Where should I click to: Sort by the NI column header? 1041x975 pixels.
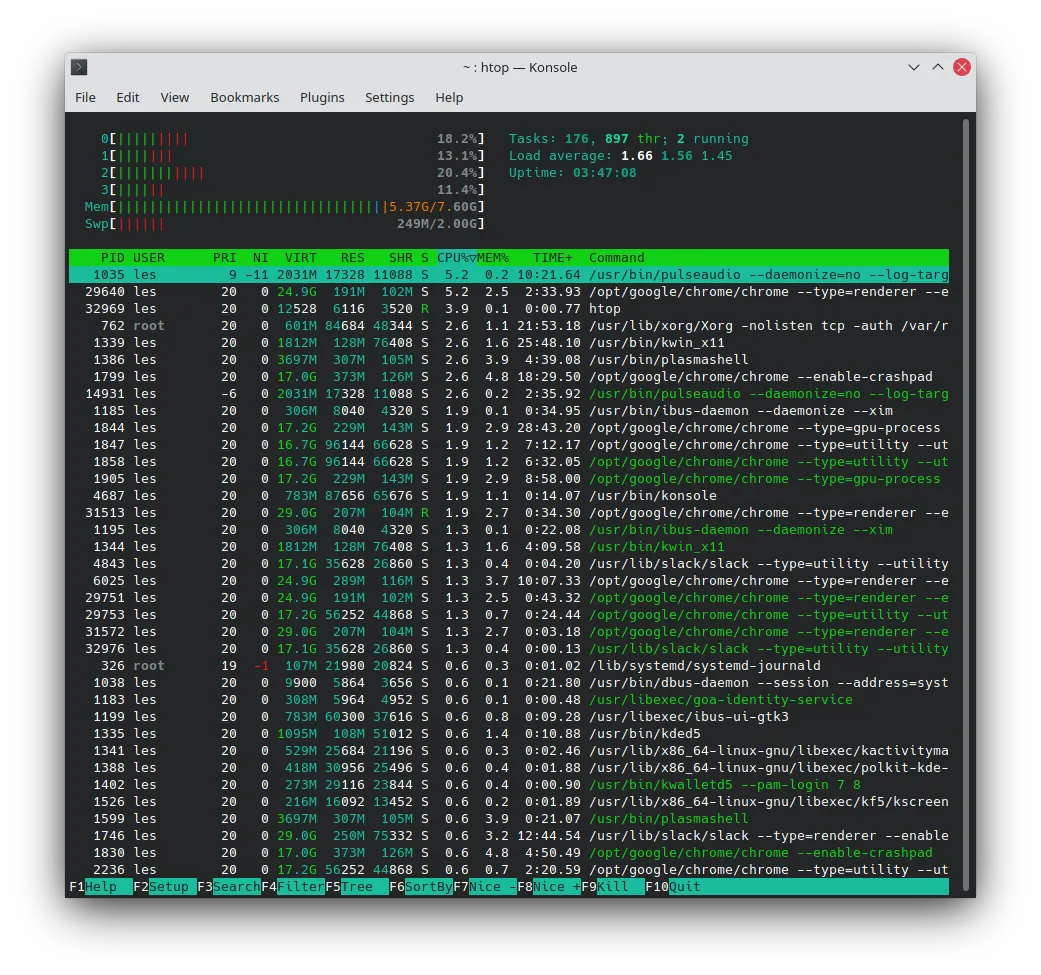tap(260, 258)
